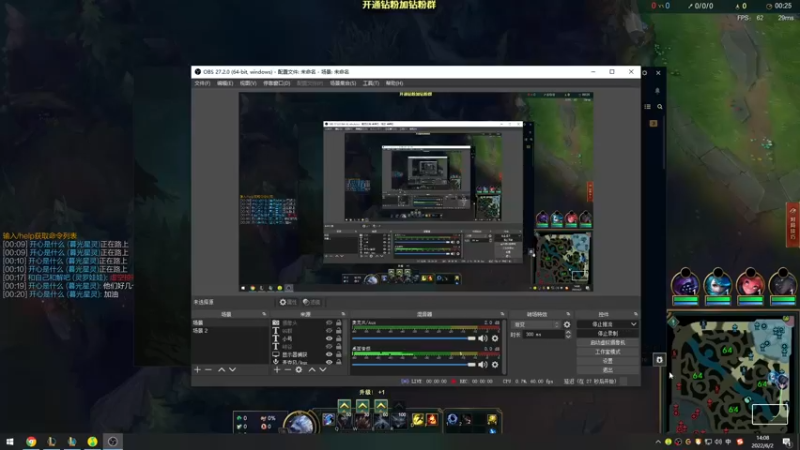
Task: Move the selected source down
Action: click(x=323, y=369)
